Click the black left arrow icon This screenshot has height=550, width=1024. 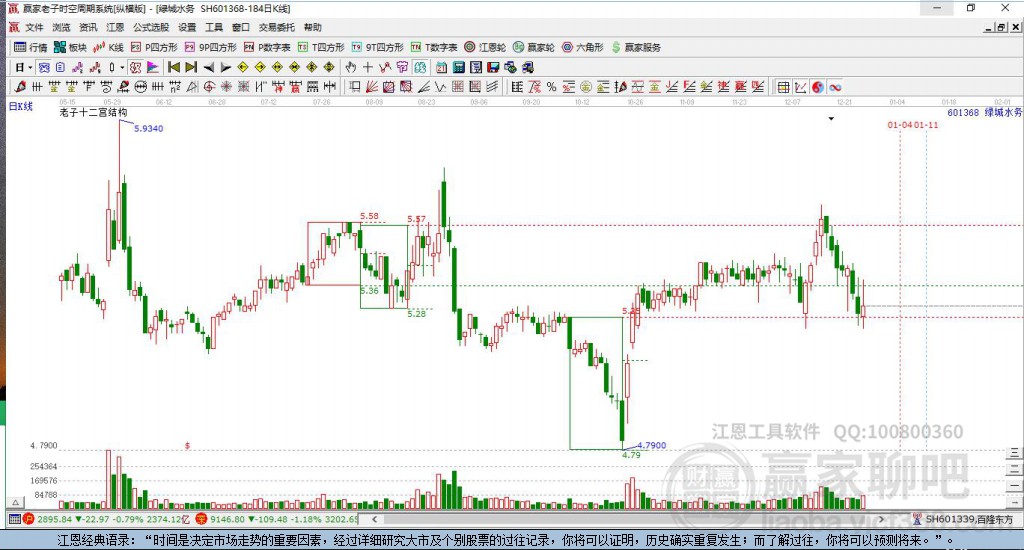[x=208, y=67]
